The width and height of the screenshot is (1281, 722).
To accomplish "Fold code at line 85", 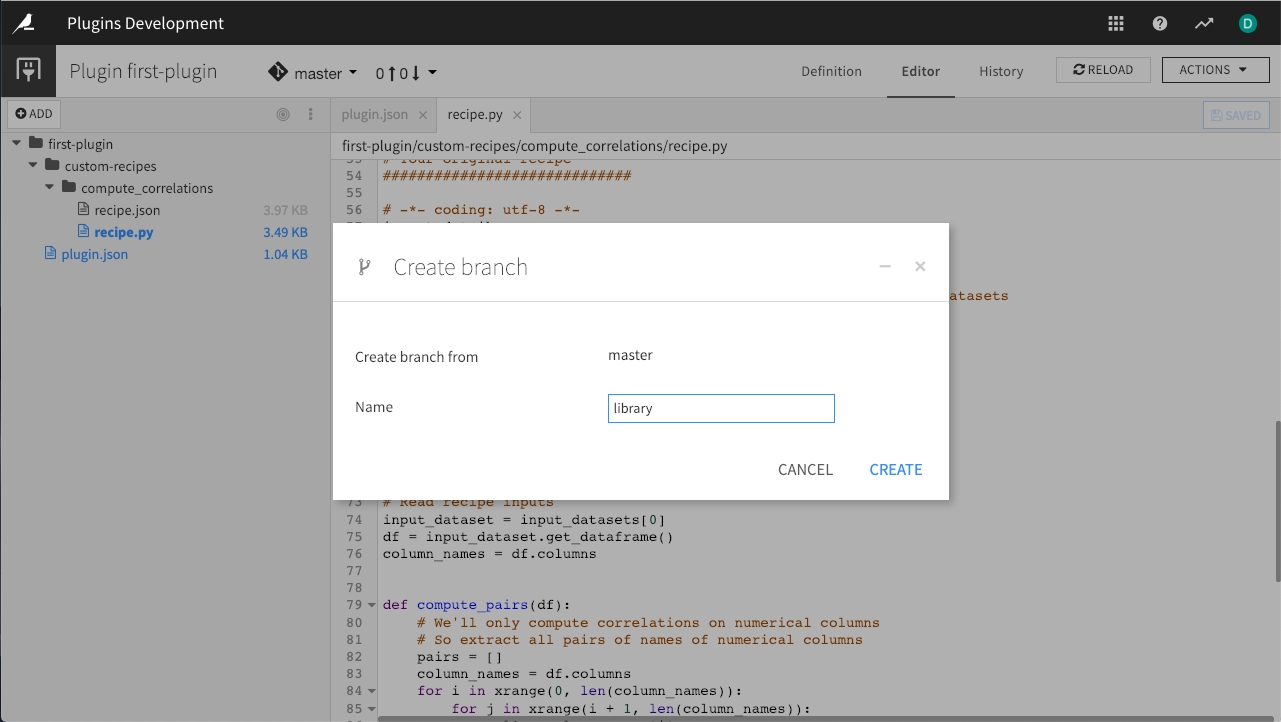I will (372, 709).
